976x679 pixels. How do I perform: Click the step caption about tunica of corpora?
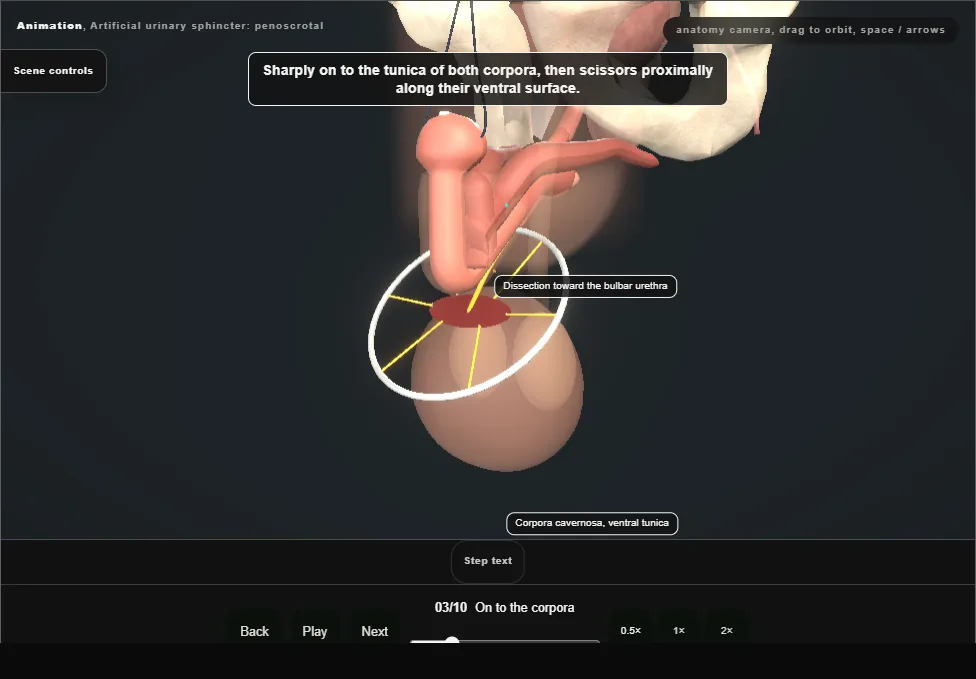[487, 79]
